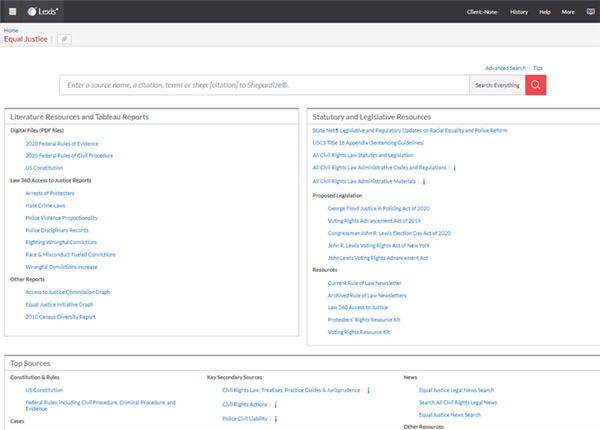
Task: Open Search All Civil Rights Legal News
Action: point(458,402)
